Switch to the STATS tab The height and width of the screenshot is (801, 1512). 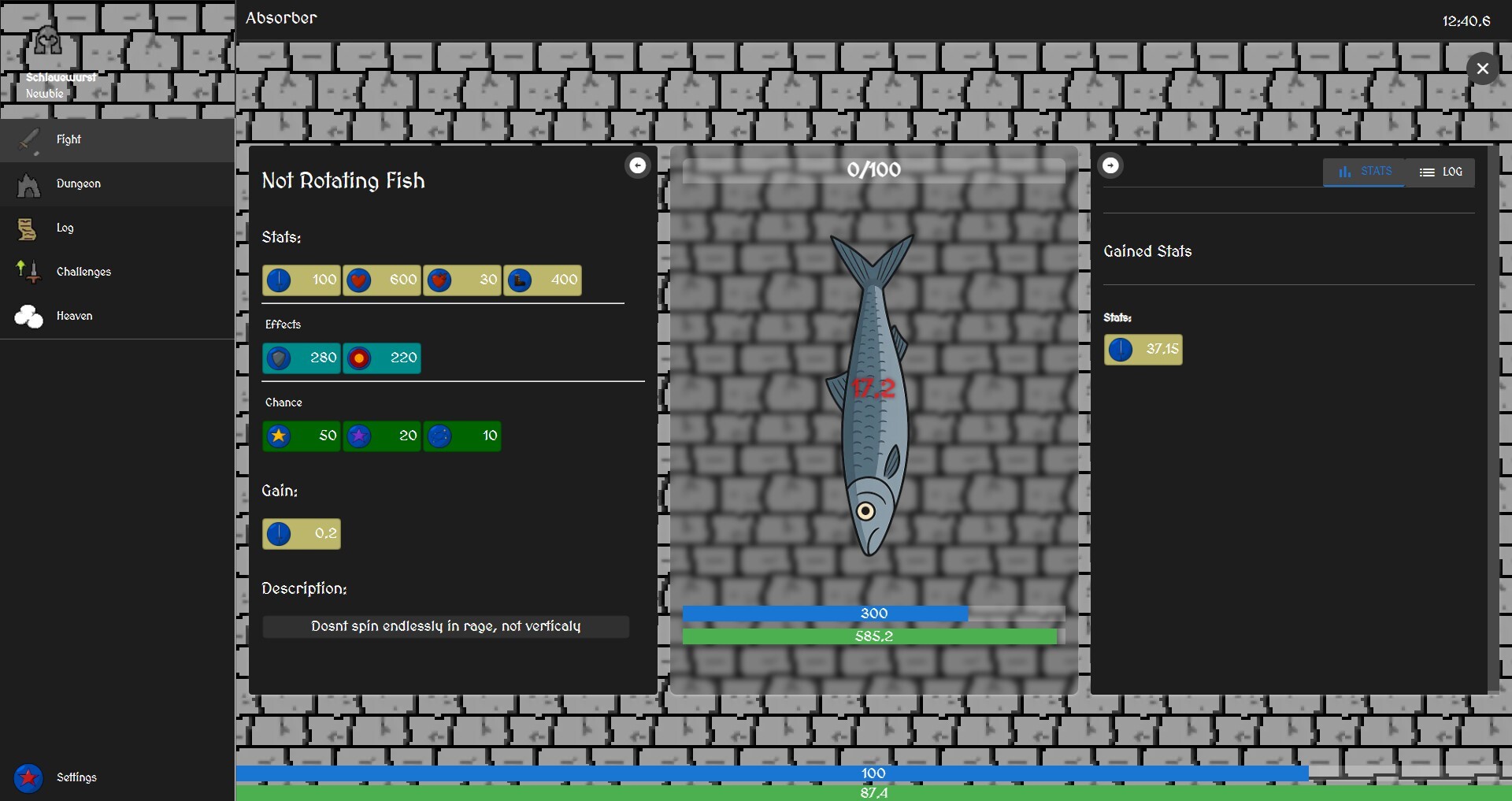[1364, 172]
